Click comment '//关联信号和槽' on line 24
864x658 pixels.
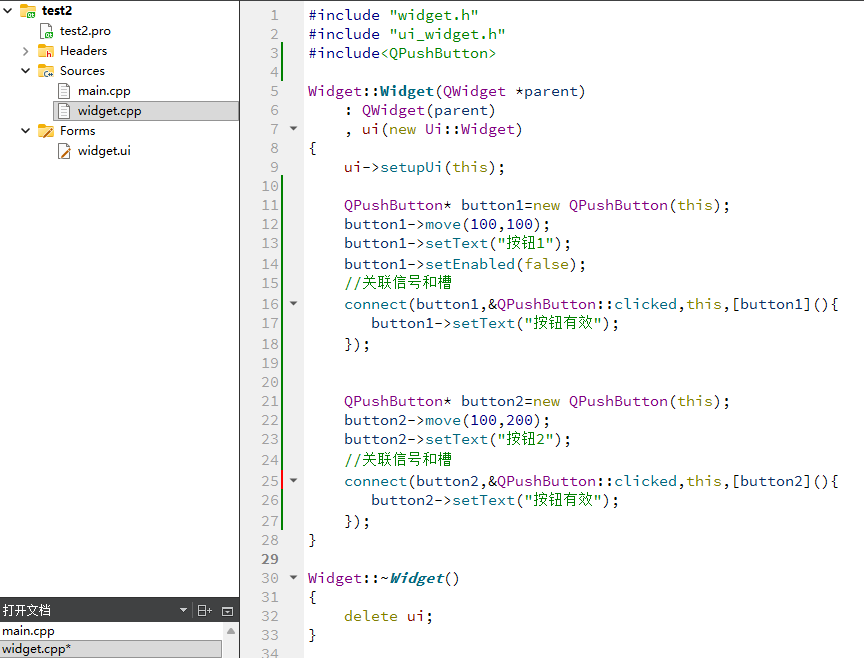[x=398, y=459]
